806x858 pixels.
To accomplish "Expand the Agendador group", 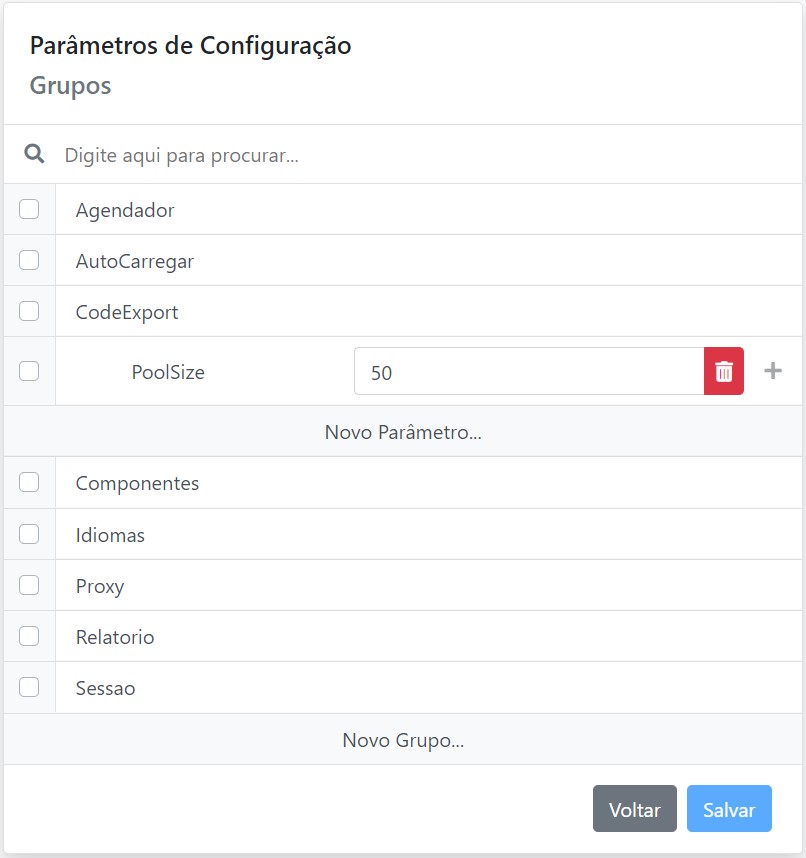I will (x=125, y=210).
